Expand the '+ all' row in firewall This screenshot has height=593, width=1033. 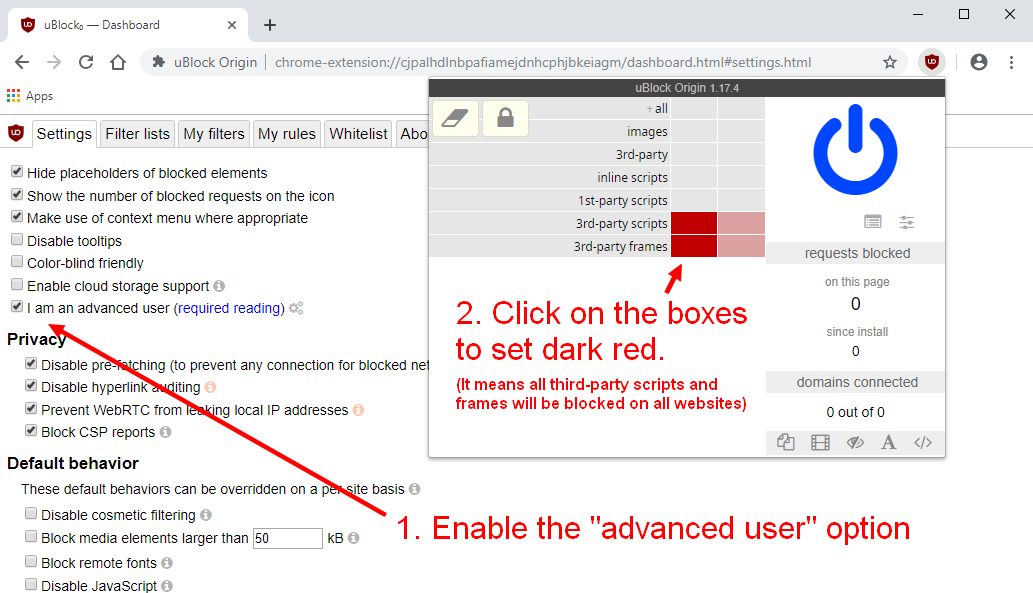tap(656, 108)
